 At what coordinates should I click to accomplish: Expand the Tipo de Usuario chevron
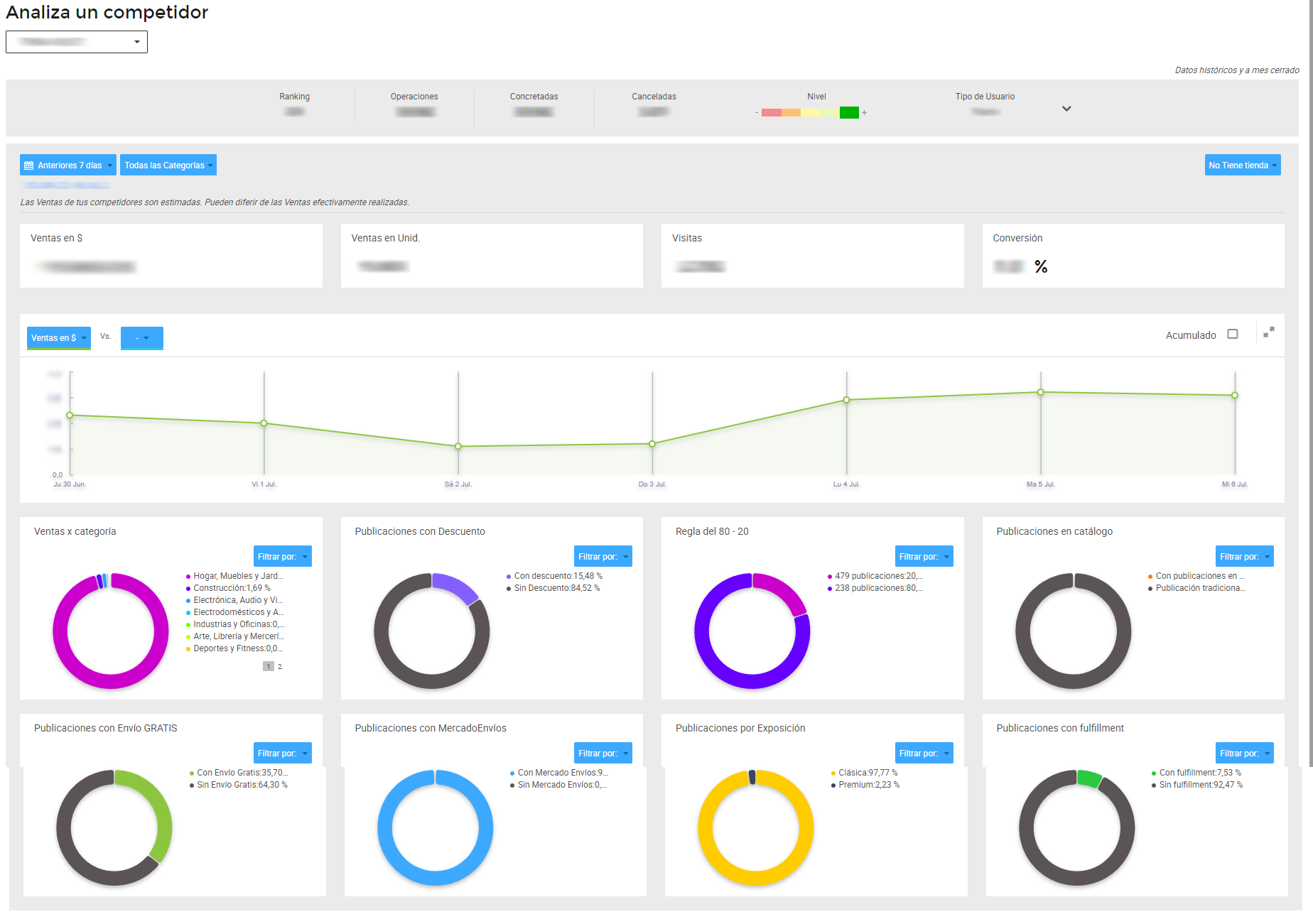click(1066, 109)
